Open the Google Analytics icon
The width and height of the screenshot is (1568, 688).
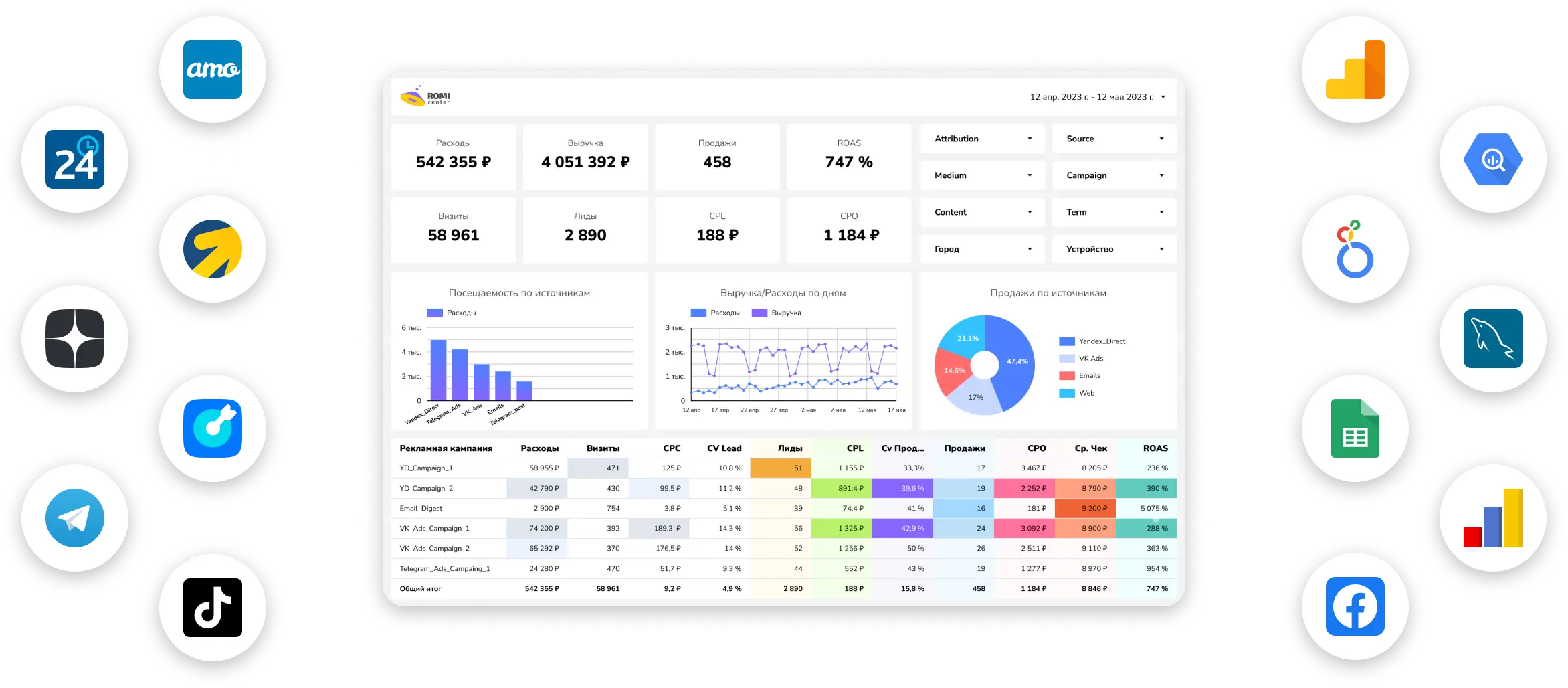click(1355, 70)
